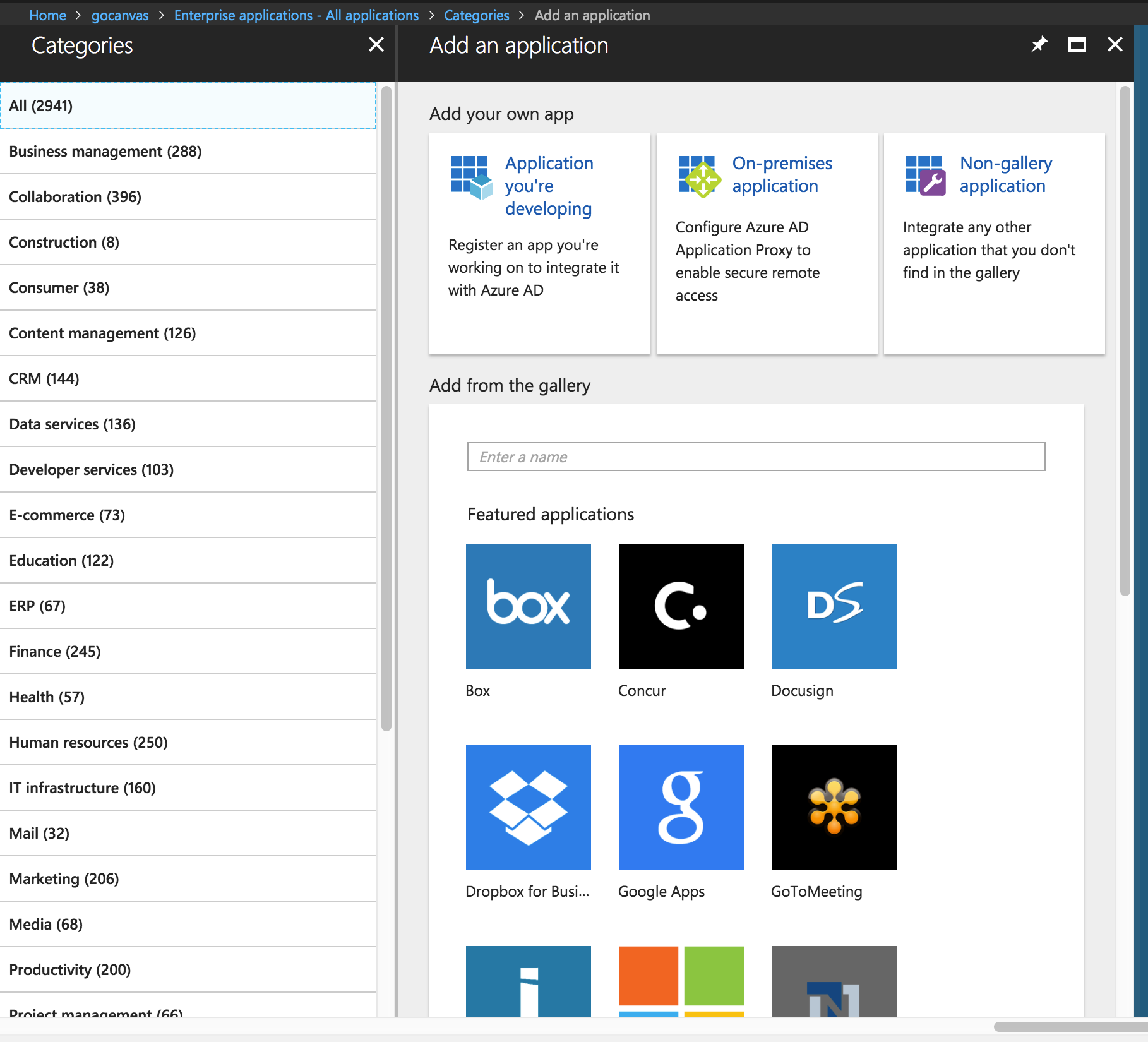Filter by Finance (245) category
This screenshot has width=1148, height=1042.
pos(188,652)
